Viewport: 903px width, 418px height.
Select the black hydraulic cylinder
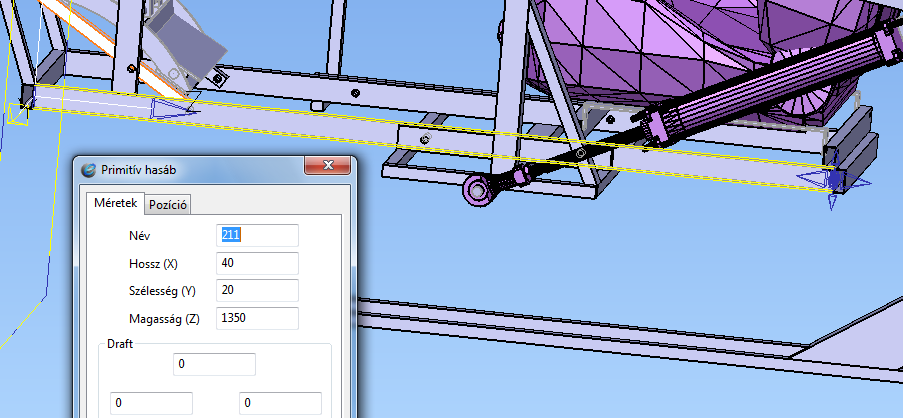coord(760,90)
